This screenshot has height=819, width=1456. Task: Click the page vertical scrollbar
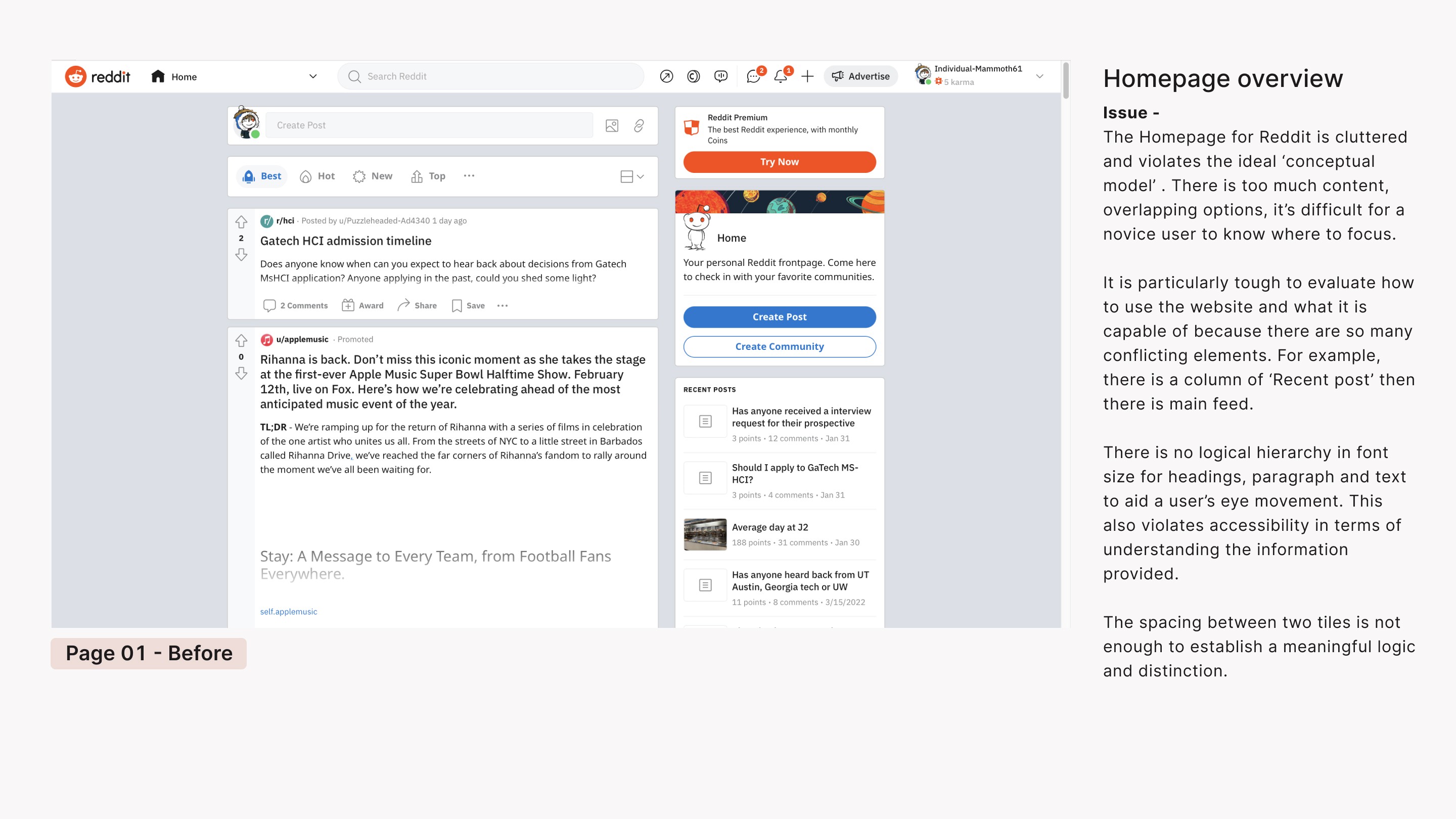1065,80
